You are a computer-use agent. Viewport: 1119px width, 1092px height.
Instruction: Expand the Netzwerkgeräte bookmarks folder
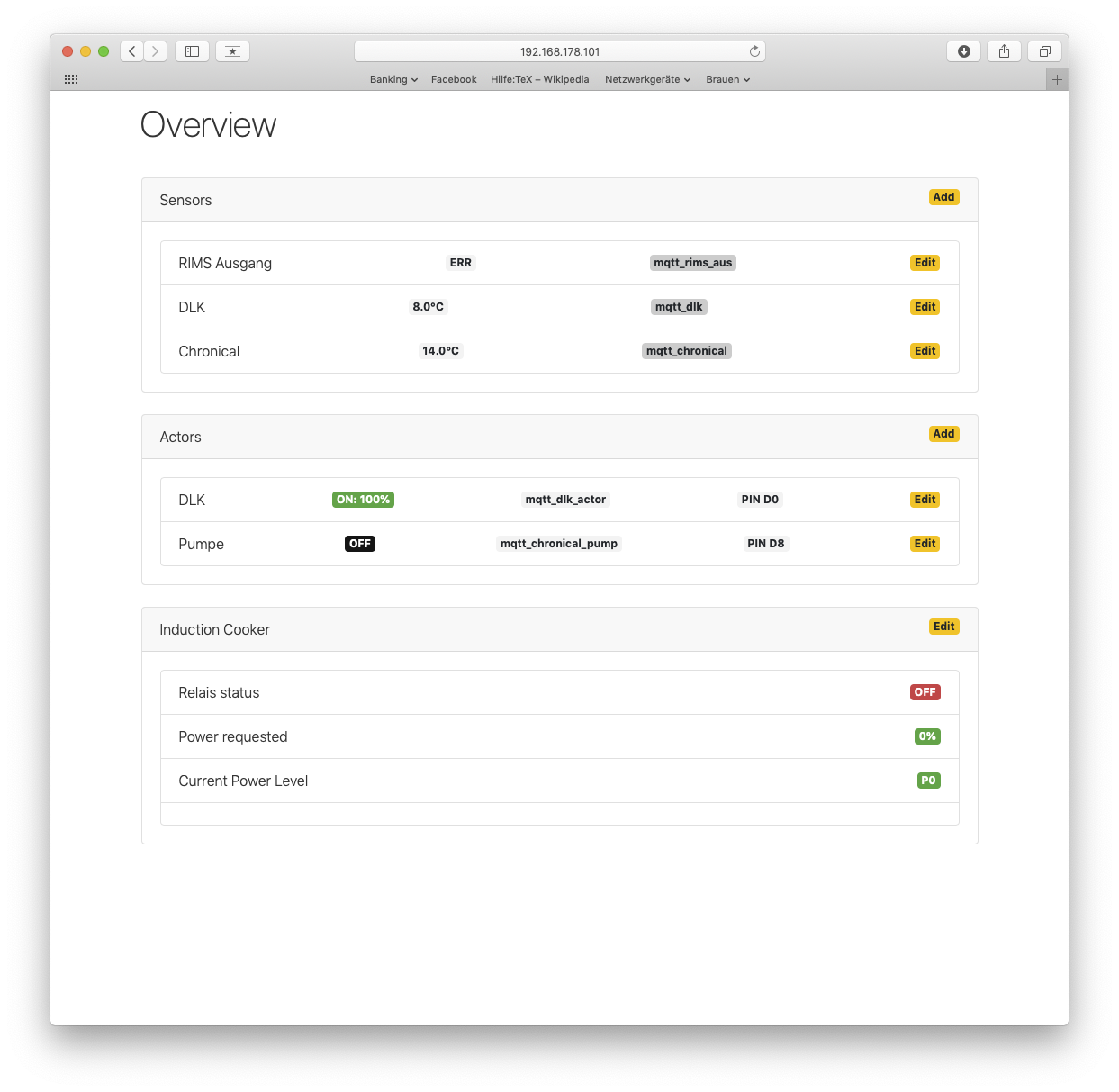coord(647,80)
